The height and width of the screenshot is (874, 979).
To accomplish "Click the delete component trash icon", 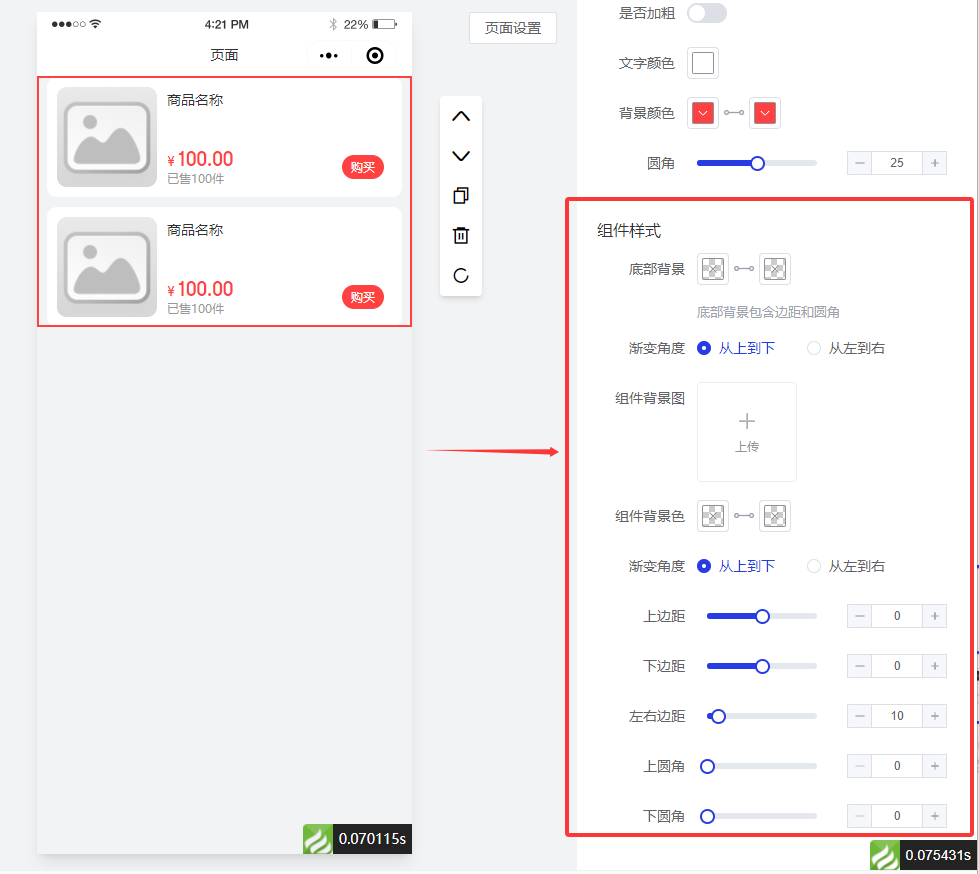I will [460, 236].
